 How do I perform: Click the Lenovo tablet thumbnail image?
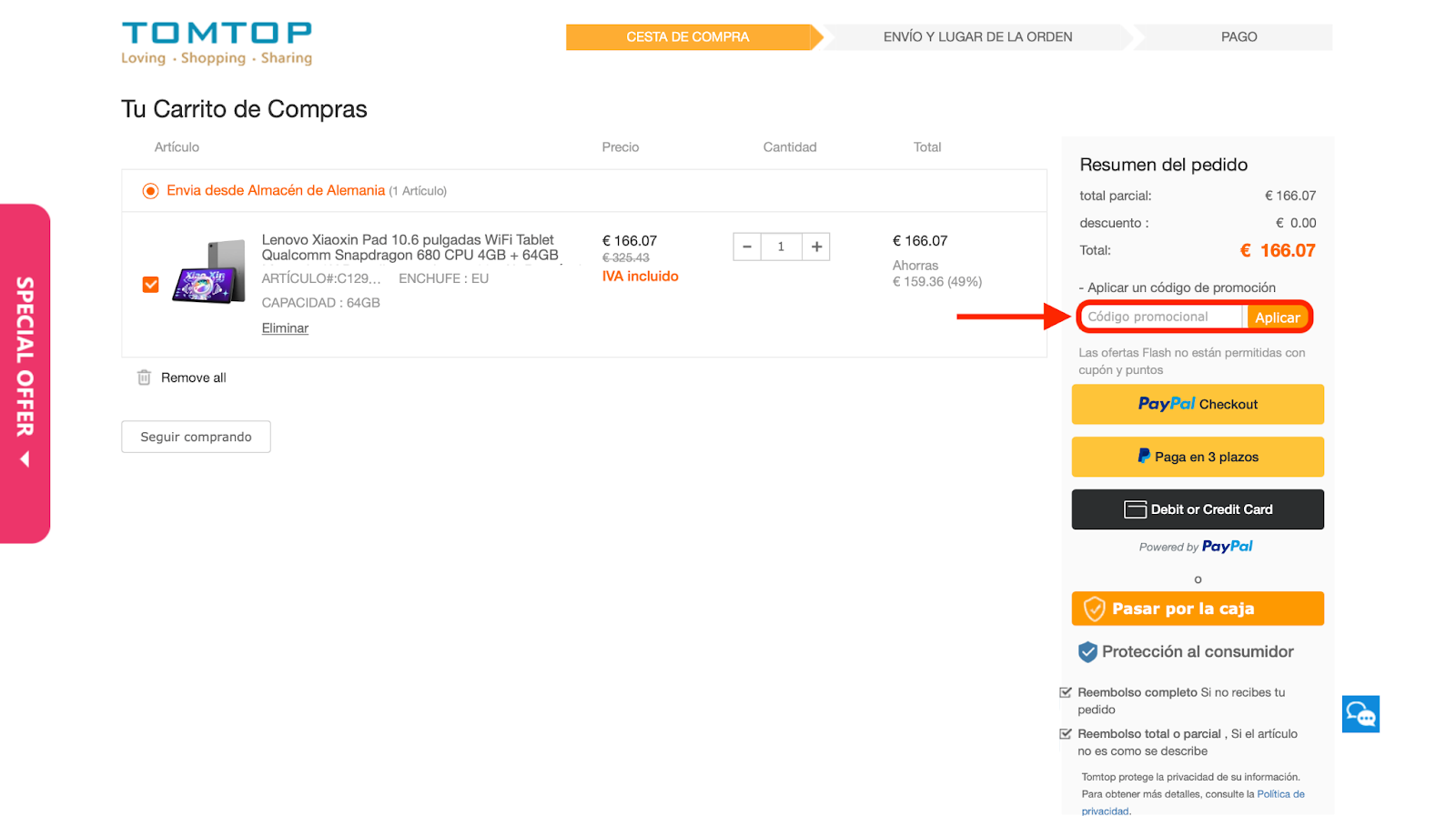pos(209,271)
